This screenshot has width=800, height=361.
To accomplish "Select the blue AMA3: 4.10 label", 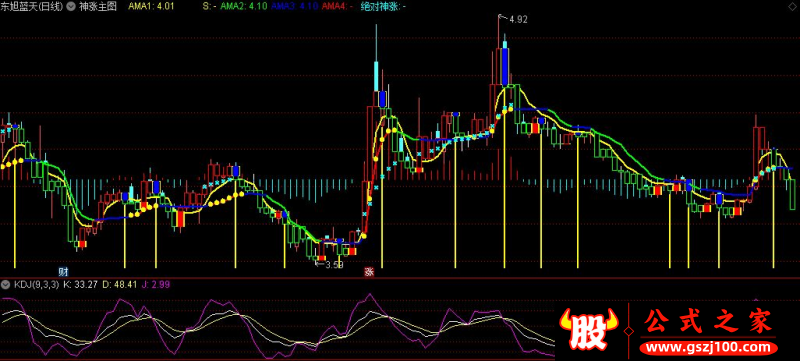I will (295, 7).
